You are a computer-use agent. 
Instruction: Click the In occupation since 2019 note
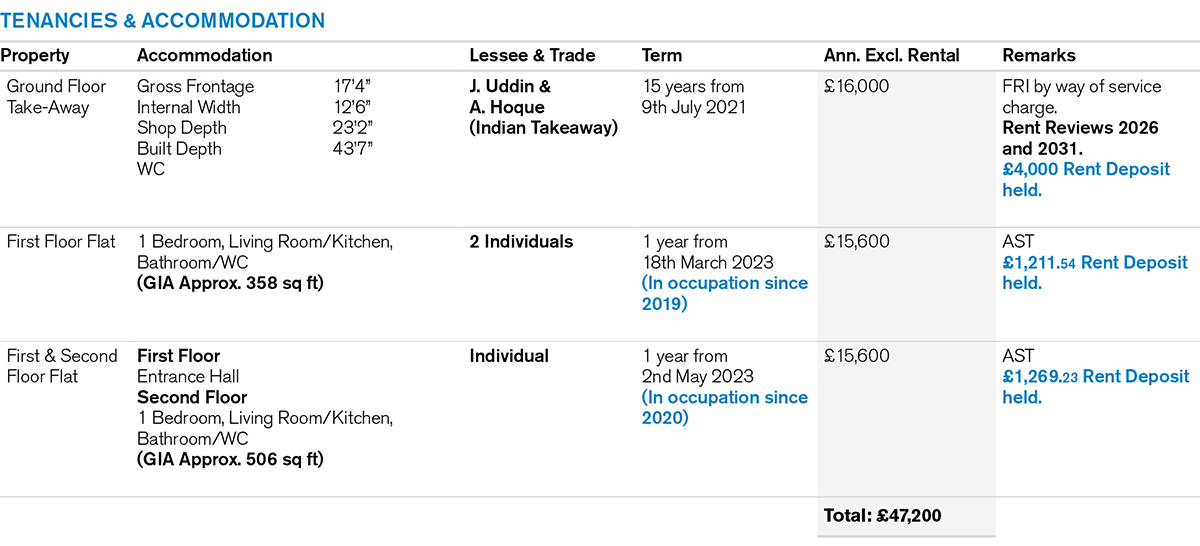(724, 293)
